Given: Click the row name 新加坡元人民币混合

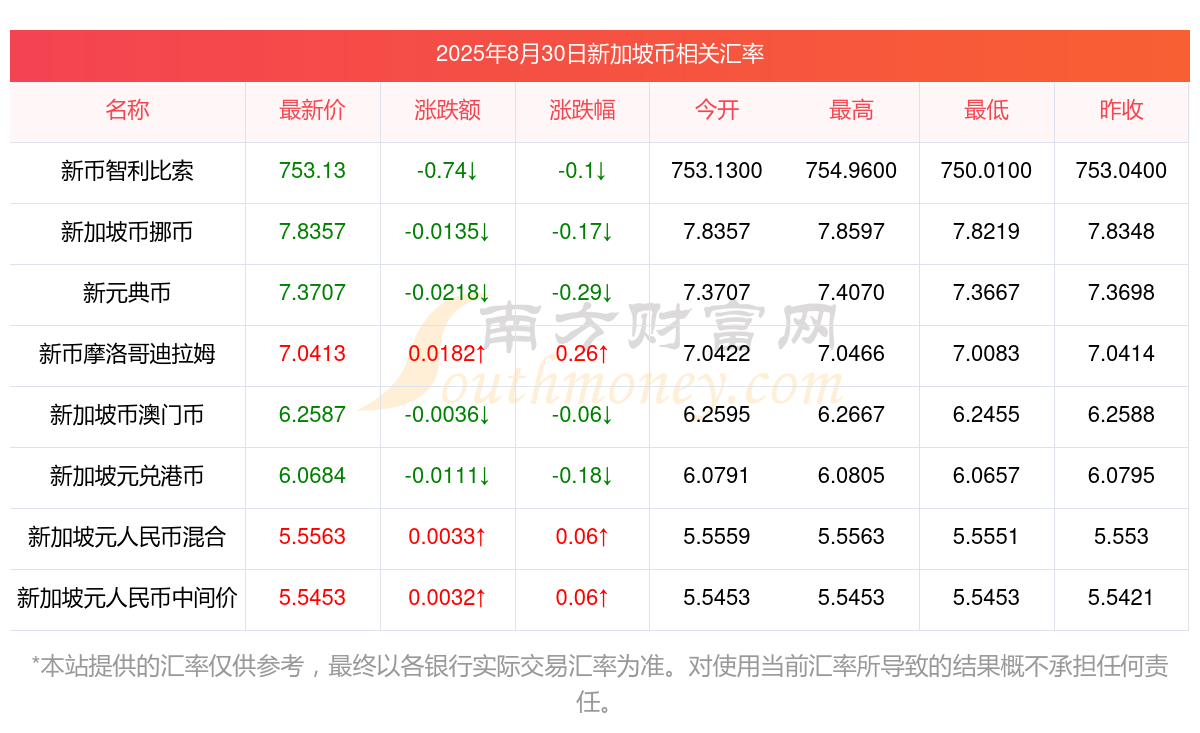Looking at the screenshot, I should click(127, 538).
